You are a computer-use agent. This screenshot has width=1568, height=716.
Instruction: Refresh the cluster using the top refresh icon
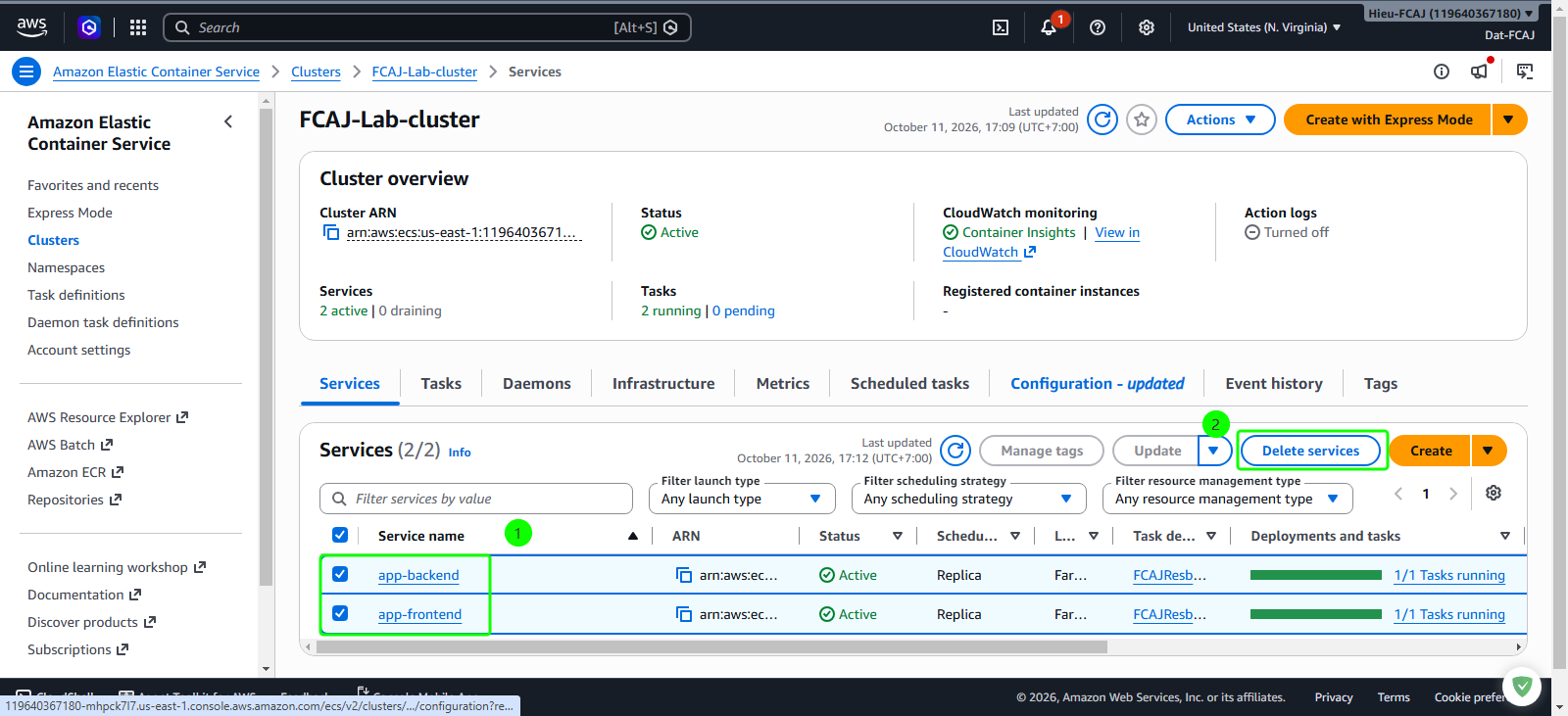(1102, 119)
